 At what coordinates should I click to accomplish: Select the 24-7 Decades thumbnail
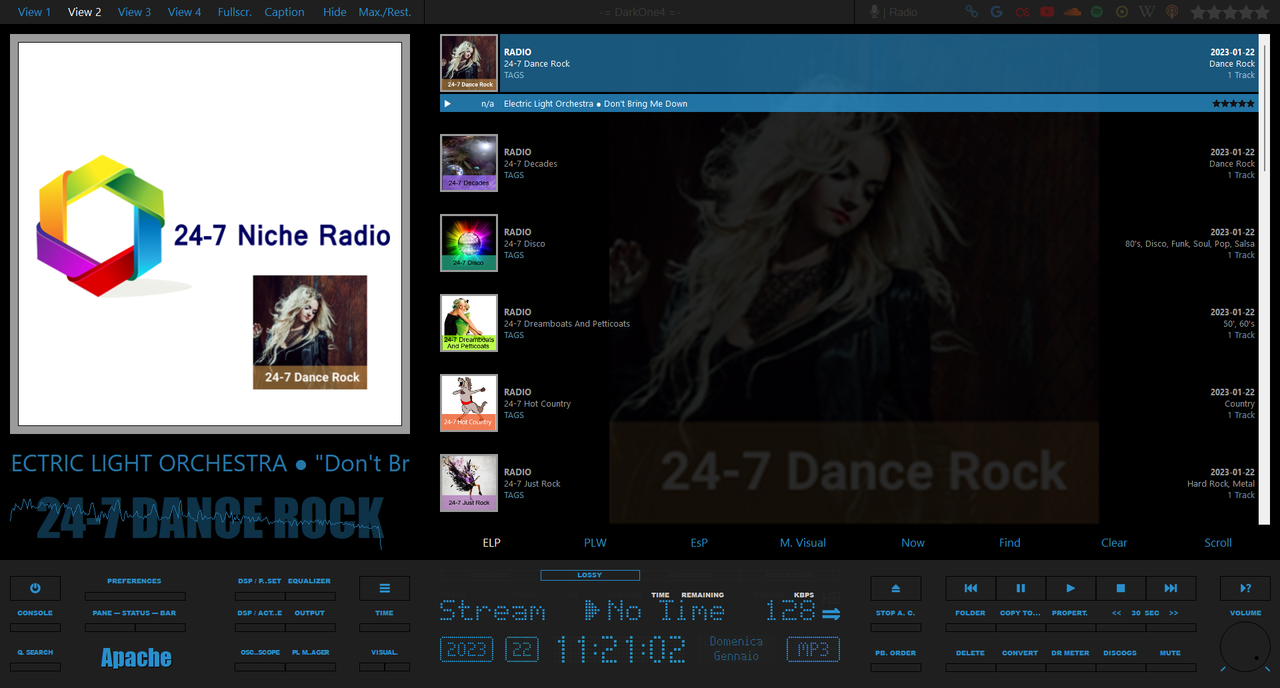click(469, 163)
